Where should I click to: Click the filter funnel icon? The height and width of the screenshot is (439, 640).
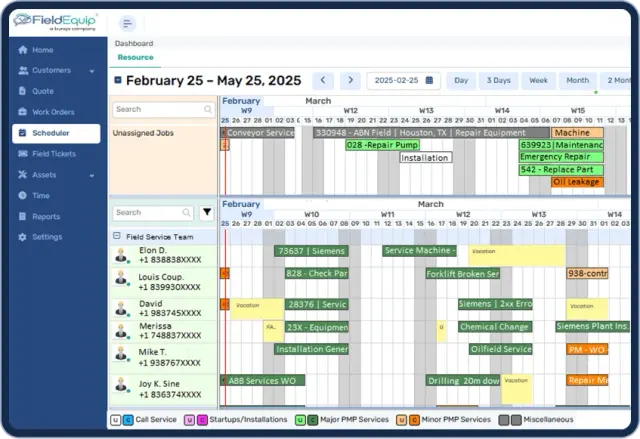[207, 212]
